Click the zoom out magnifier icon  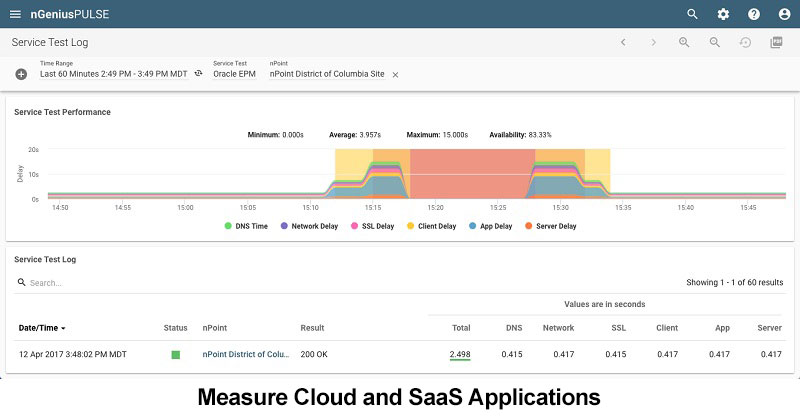pos(715,43)
